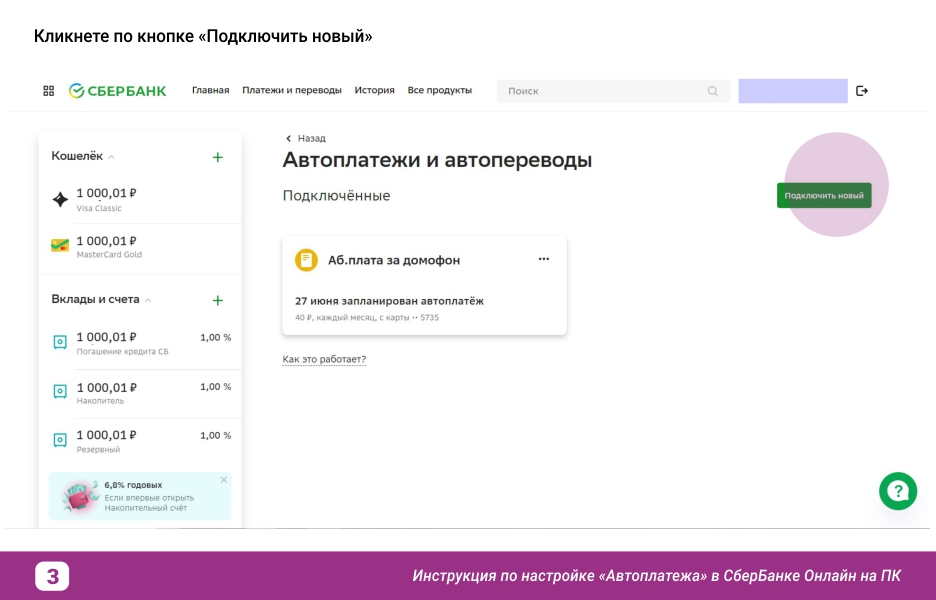Close the 6,8% годовых promo banner
The width and height of the screenshot is (936, 600).
(x=224, y=480)
